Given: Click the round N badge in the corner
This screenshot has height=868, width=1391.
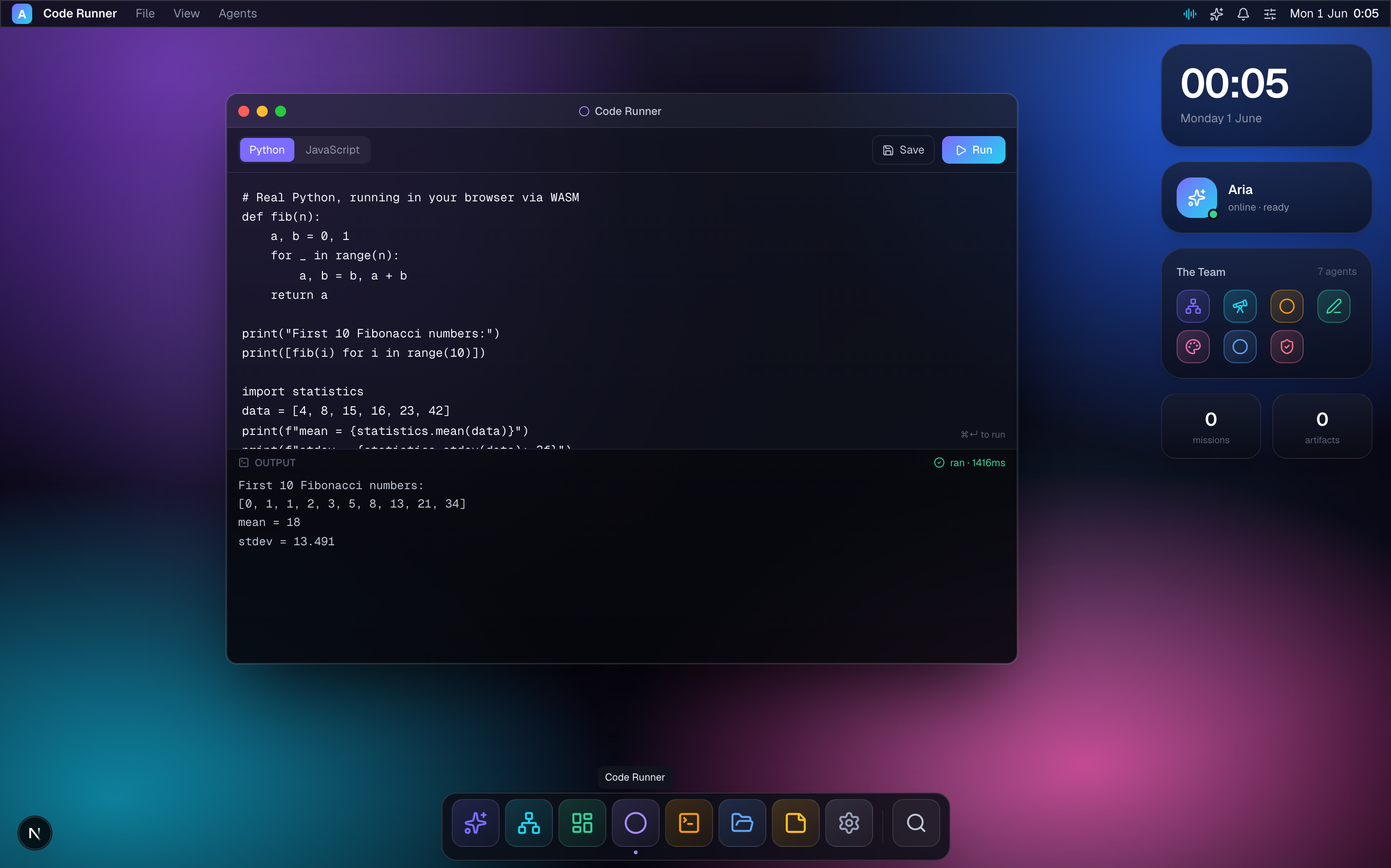Looking at the screenshot, I should pos(34,833).
